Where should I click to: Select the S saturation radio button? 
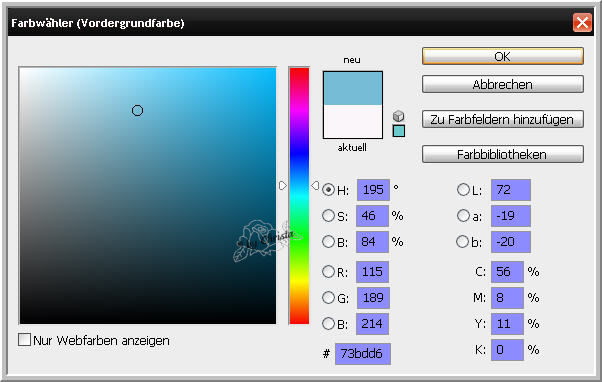point(328,216)
